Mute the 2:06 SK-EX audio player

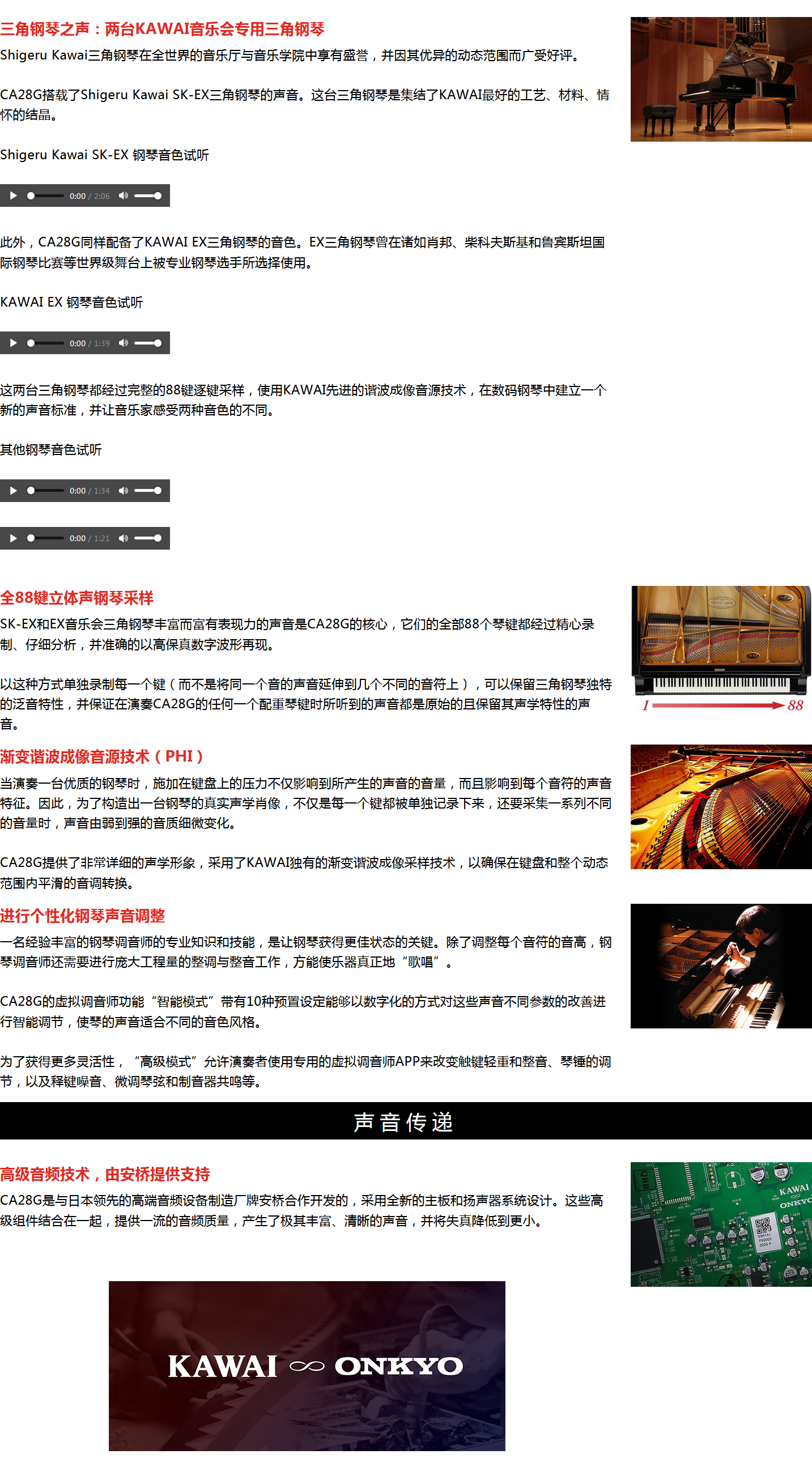coord(124,196)
